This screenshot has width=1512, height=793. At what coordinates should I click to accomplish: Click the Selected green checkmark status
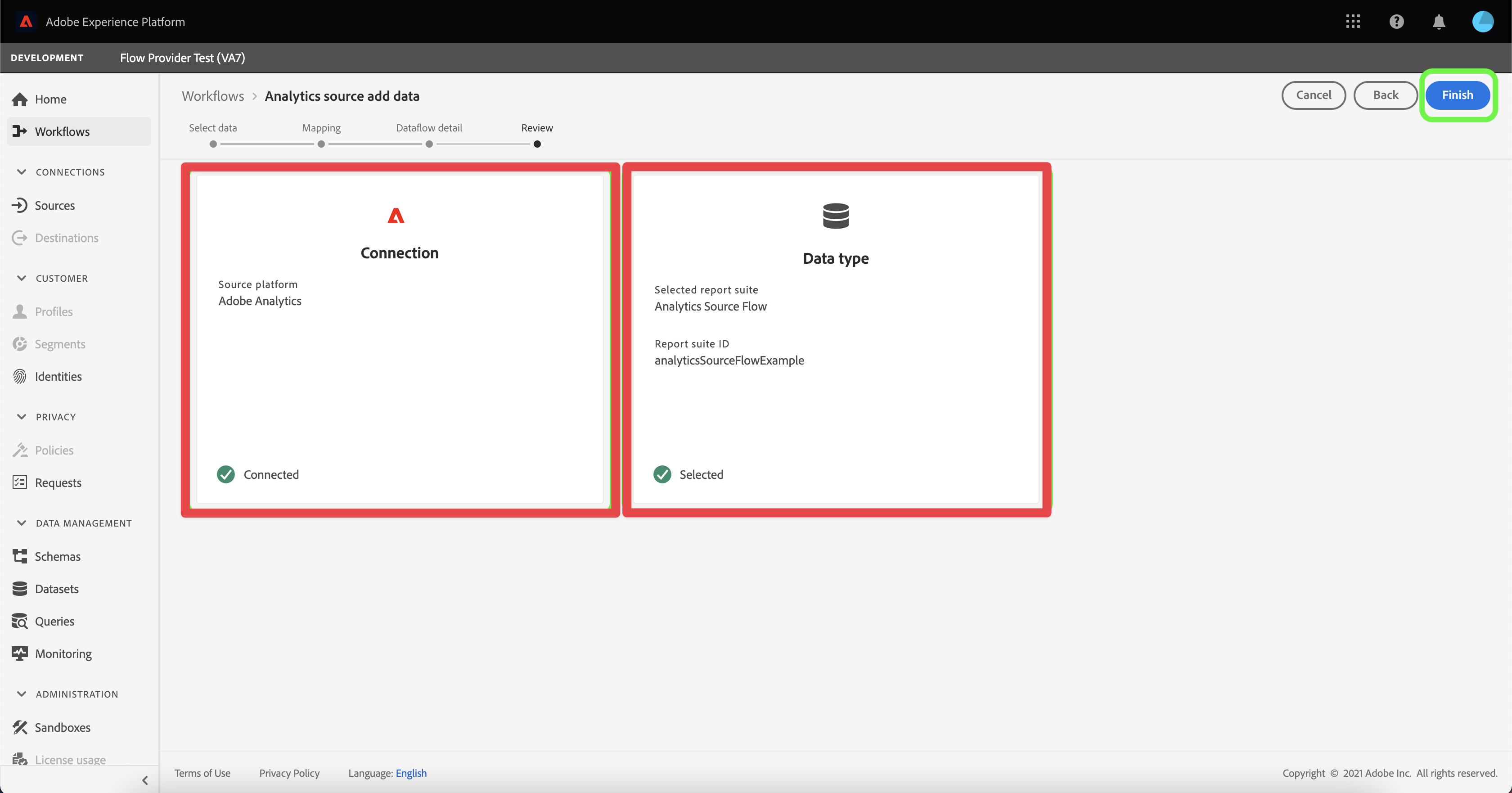click(x=662, y=474)
